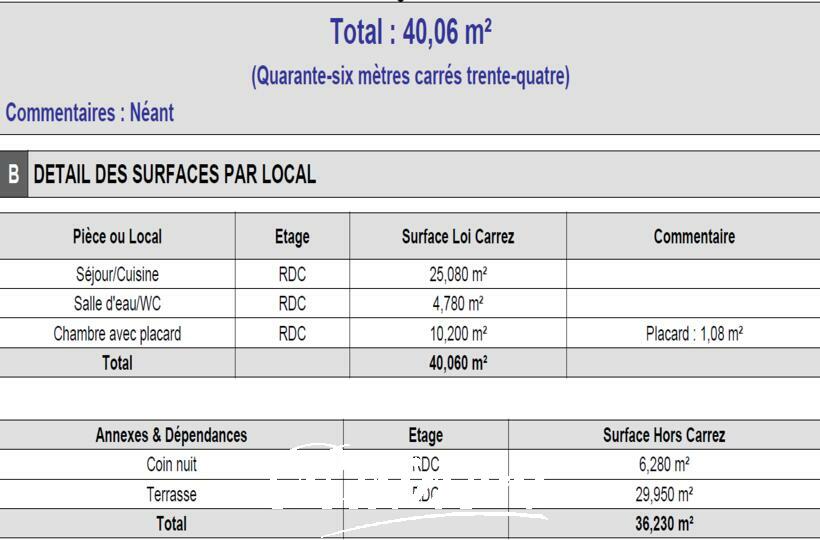Click the 'Surface Hors Carrez' header
The width and height of the screenshot is (820, 540).
click(x=664, y=435)
